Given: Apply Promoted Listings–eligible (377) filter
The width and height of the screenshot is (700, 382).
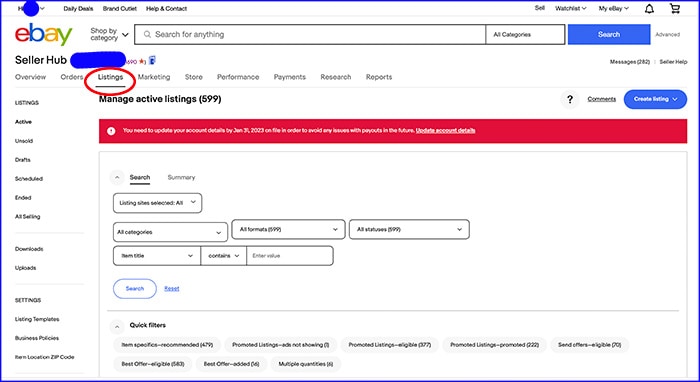Looking at the screenshot, I should [390, 345].
